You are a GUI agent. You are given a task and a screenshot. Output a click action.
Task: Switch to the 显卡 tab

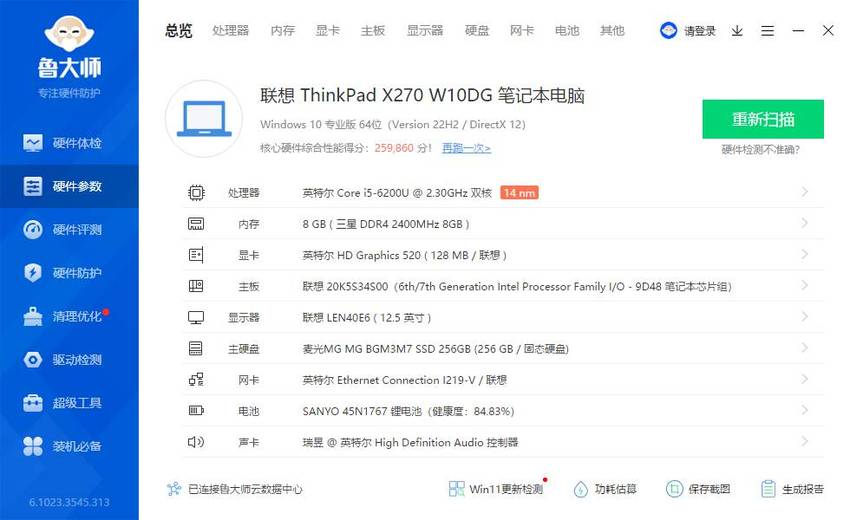[327, 30]
